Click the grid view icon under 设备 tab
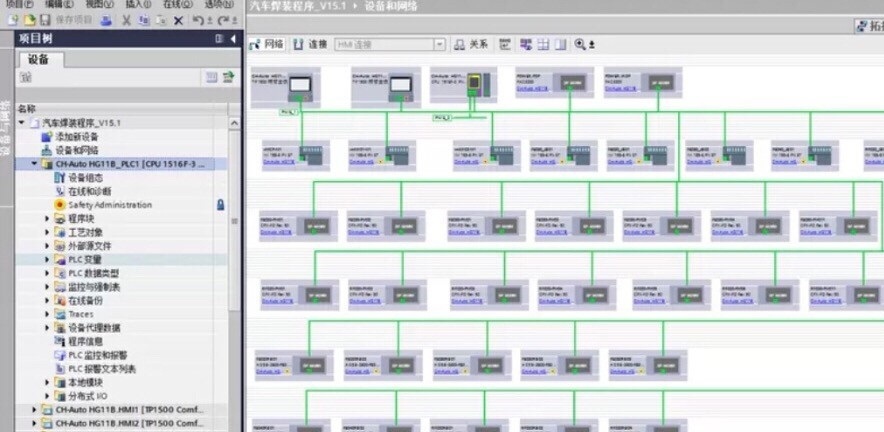This screenshot has height=432, width=884. [x=211, y=77]
